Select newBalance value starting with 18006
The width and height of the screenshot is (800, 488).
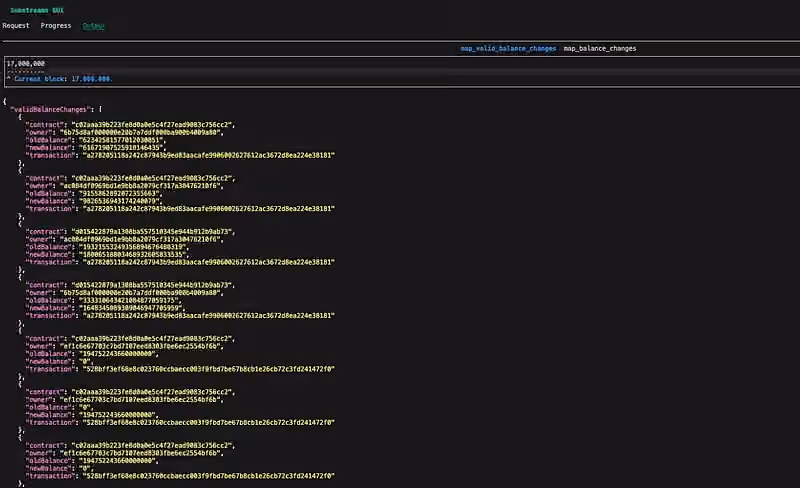[x=132, y=255]
